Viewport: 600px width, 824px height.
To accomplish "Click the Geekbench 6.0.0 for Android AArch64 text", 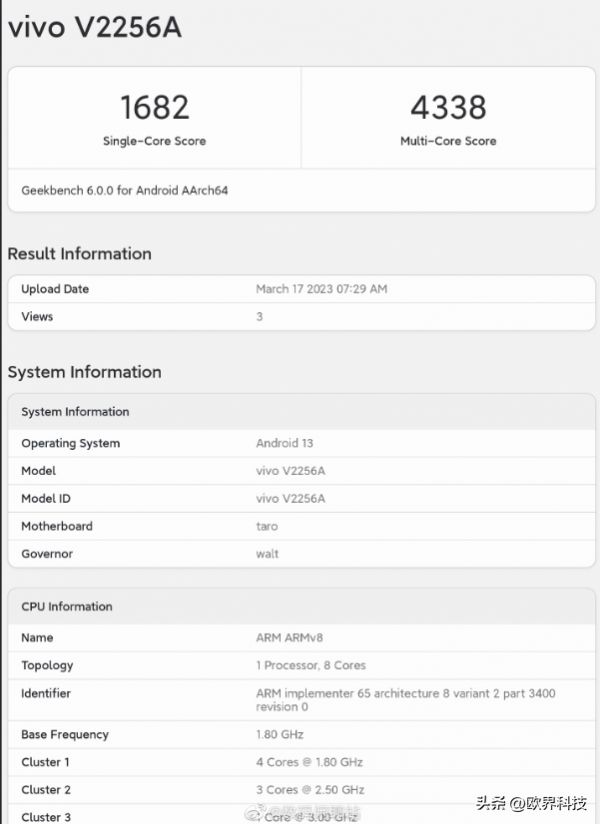I will click(125, 190).
